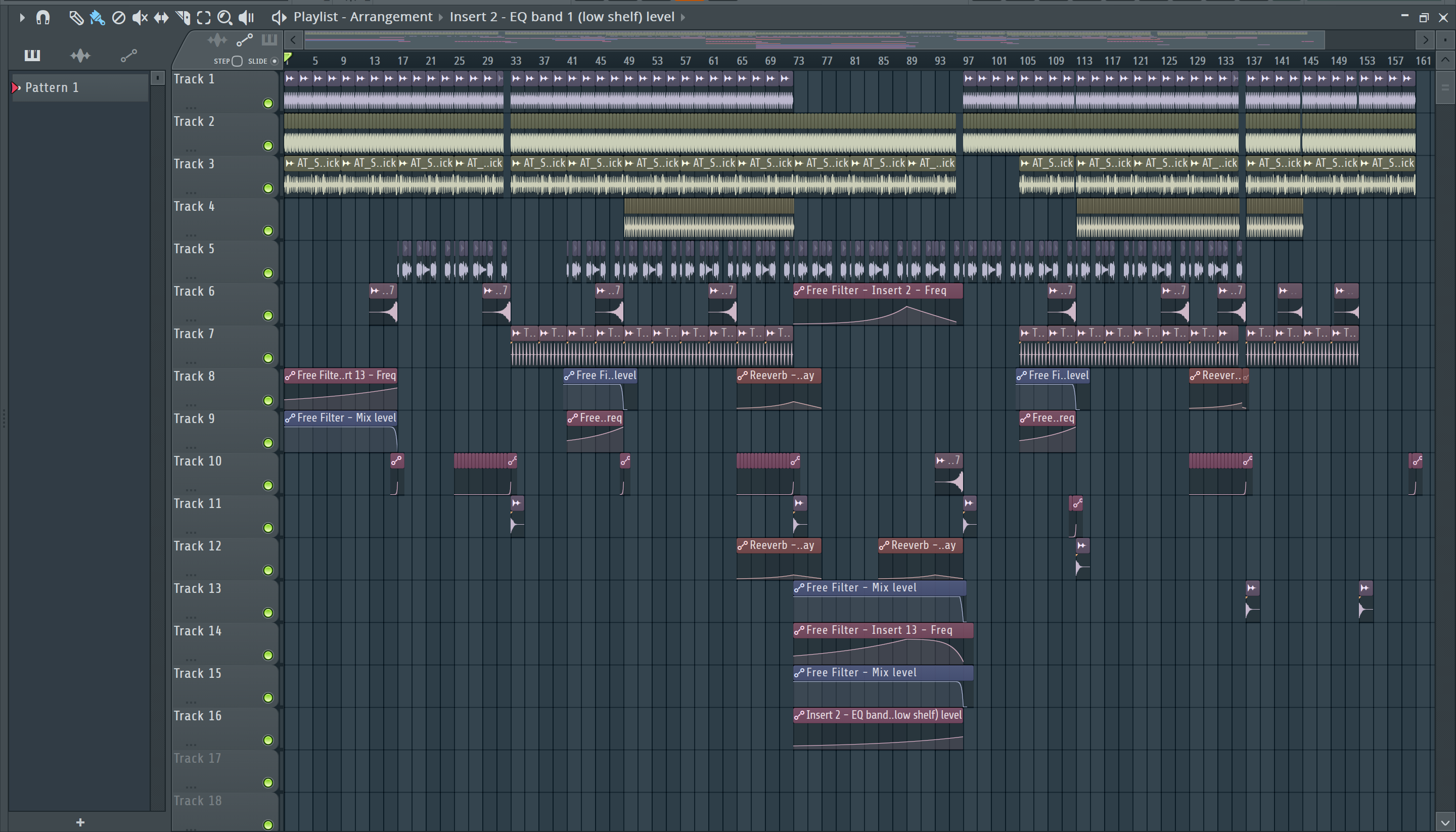Select the Playback speaker tool
This screenshot has width=1456, height=832.
pyautogui.click(x=246, y=17)
